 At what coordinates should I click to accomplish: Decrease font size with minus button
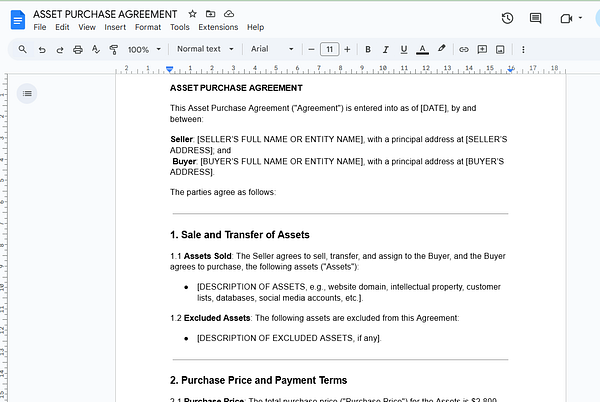[x=311, y=49]
